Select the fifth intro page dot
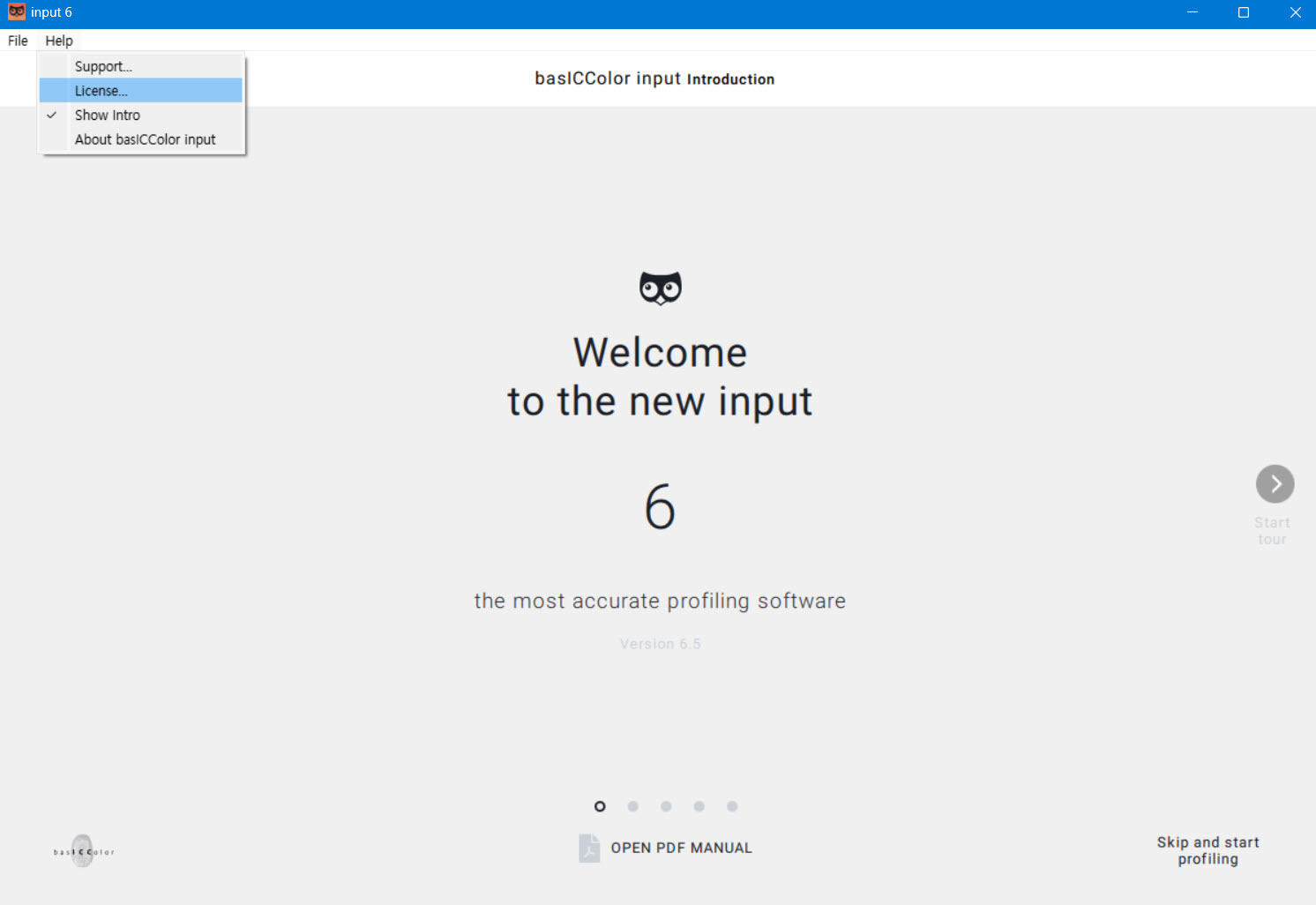 click(x=732, y=806)
